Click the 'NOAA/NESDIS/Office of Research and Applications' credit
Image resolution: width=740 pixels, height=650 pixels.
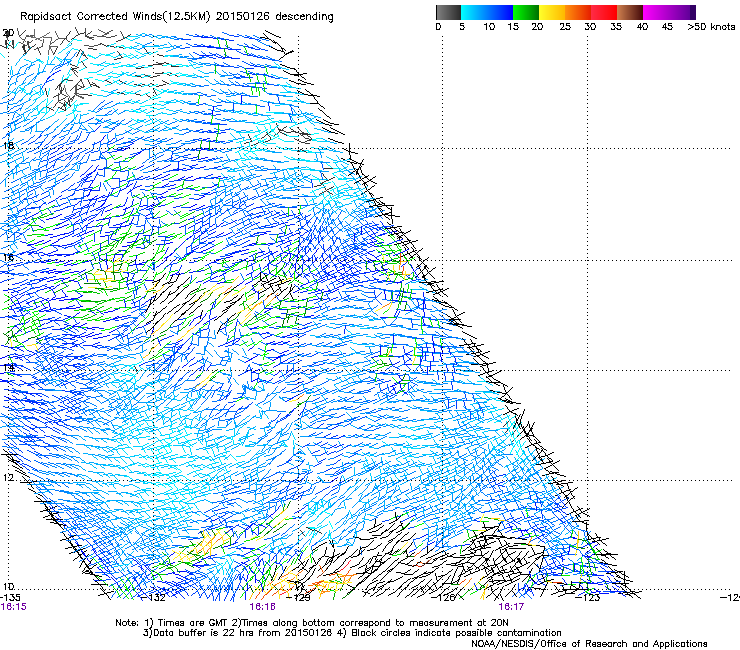tap(589, 643)
